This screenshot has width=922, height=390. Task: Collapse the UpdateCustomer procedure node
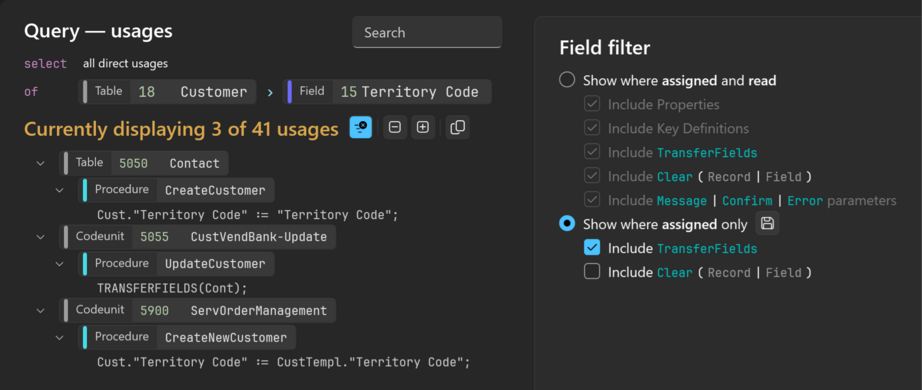[x=59, y=264]
